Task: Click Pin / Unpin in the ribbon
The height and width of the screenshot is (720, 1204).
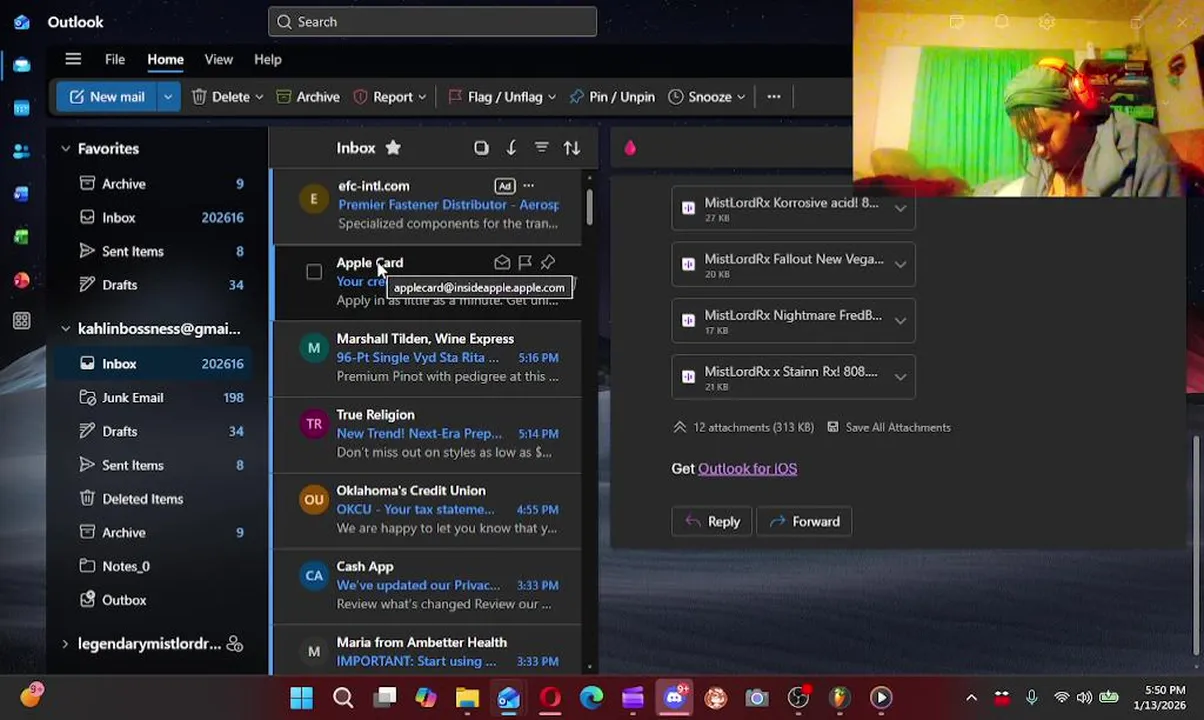Action: click(612, 97)
